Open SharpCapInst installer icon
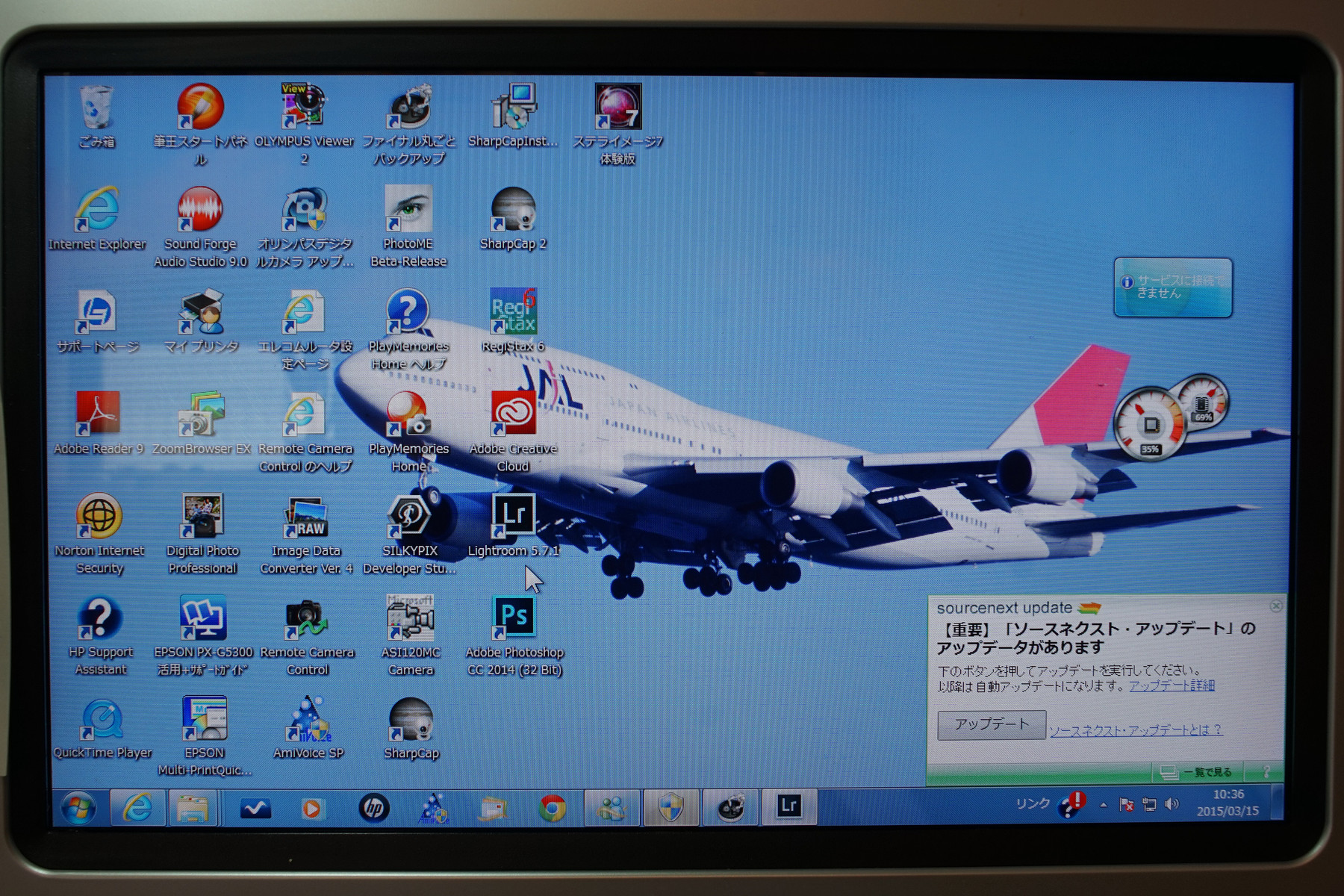The height and width of the screenshot is (896, 1344). click(513, 116)
